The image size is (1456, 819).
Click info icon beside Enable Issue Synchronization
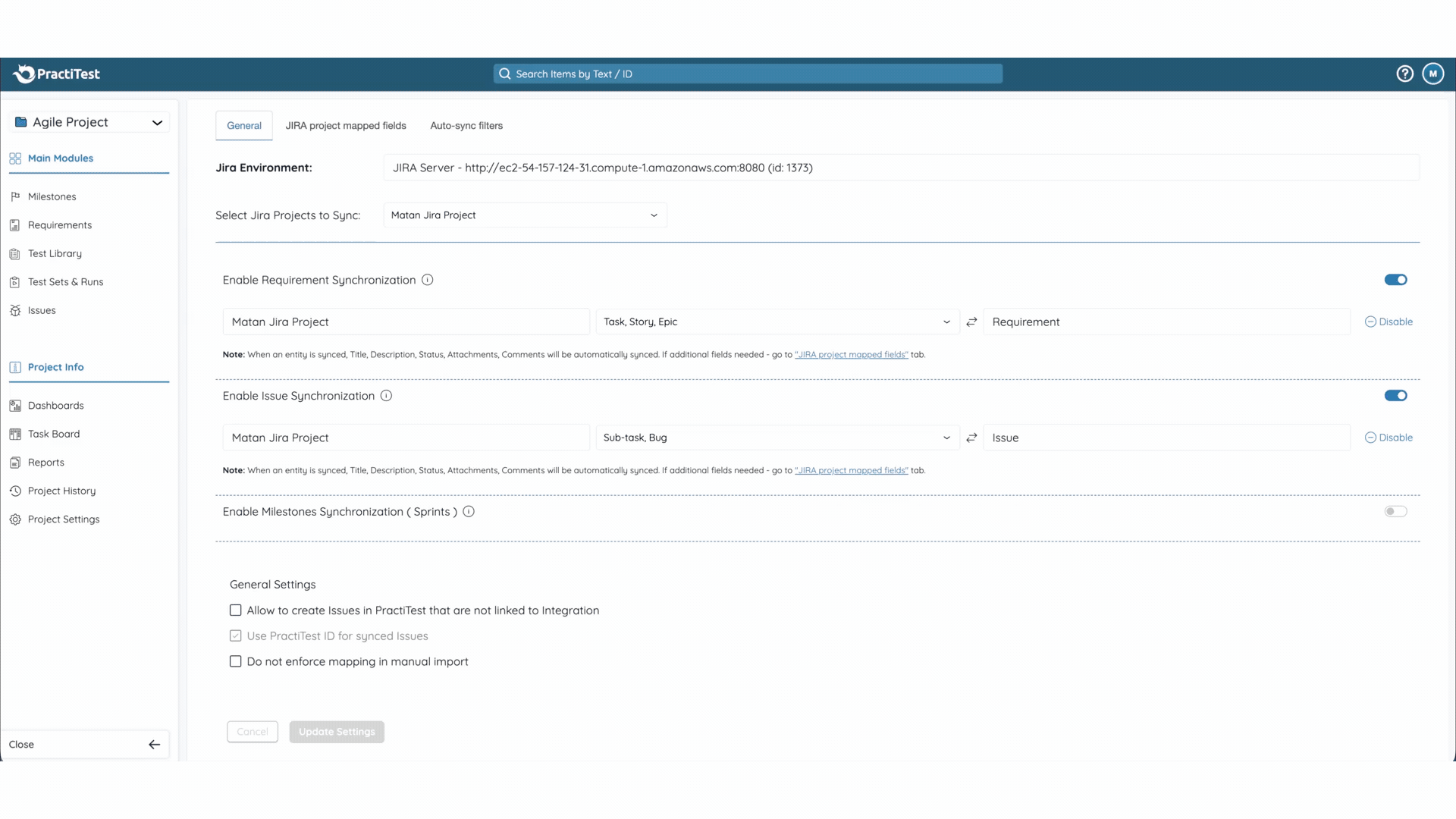386,396
